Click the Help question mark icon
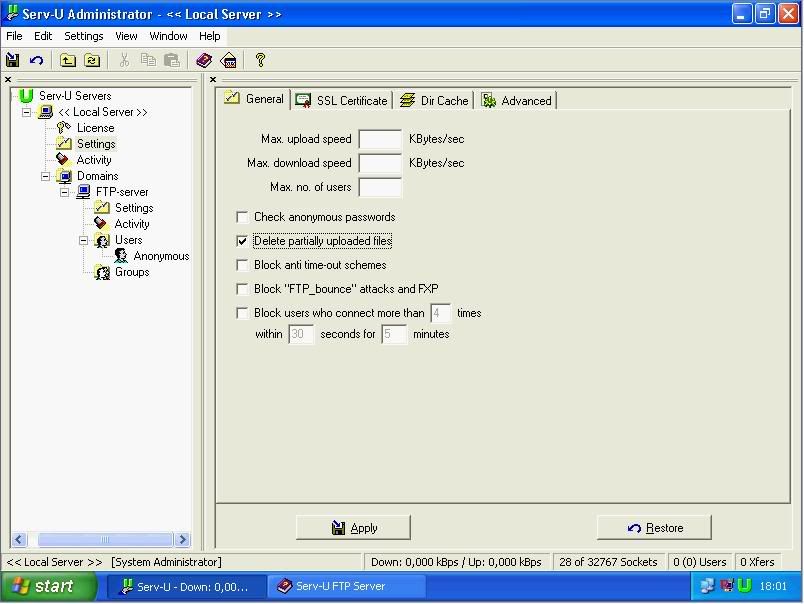Image resolution: width=804 pixels, height=604 pixels. [260, 60]
